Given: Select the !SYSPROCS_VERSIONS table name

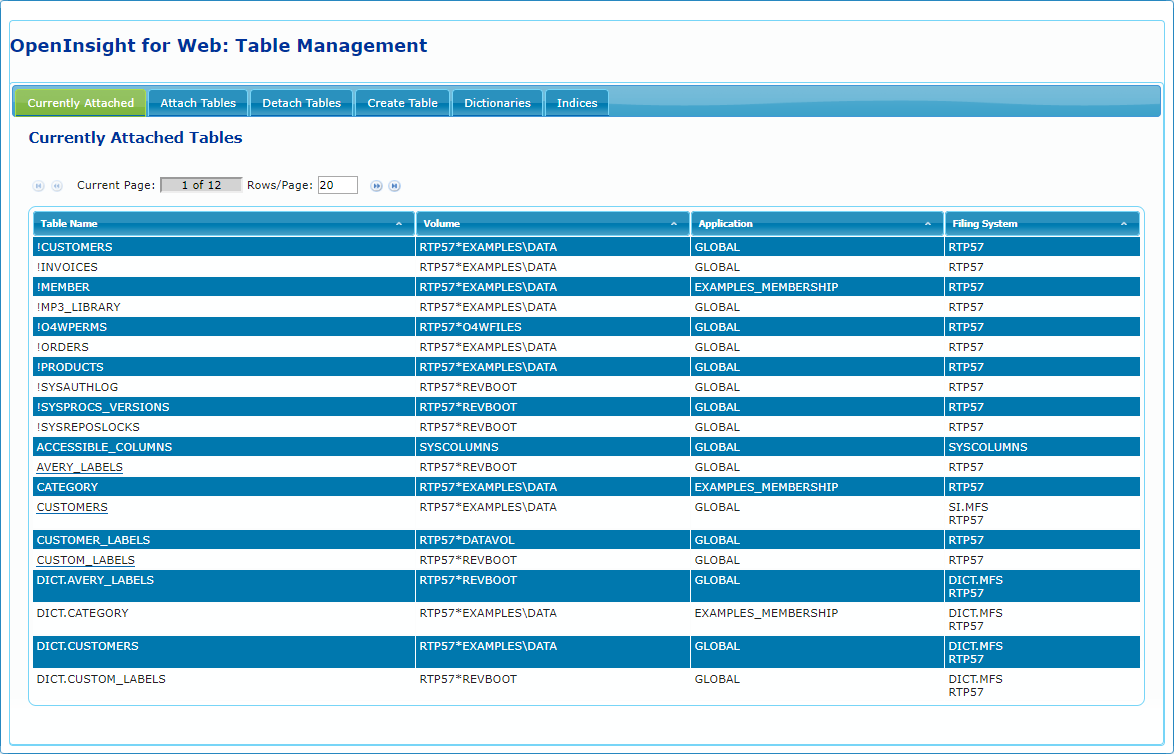Looking at the screenshot, I should [x=103, y=407].
